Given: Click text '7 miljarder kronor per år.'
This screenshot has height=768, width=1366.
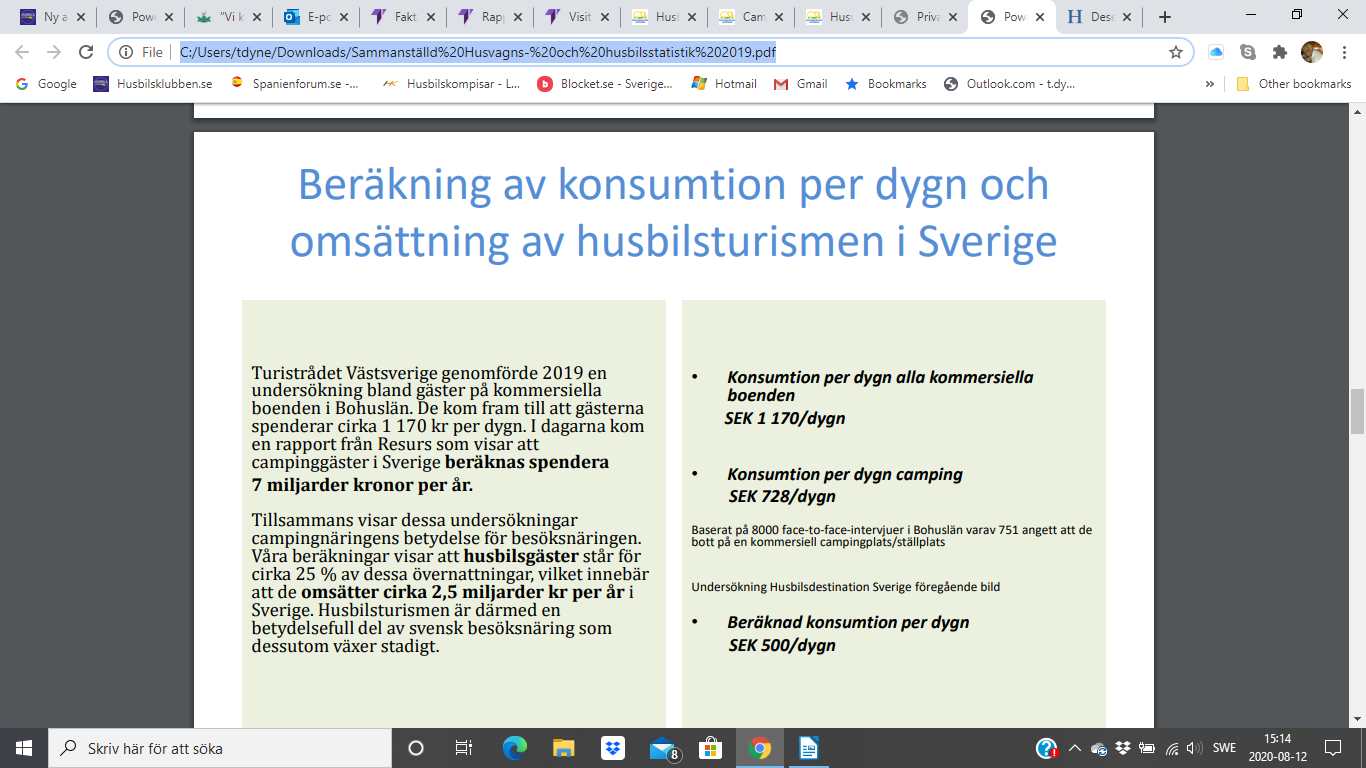Looking at the screenshot, I should (362, 485).
